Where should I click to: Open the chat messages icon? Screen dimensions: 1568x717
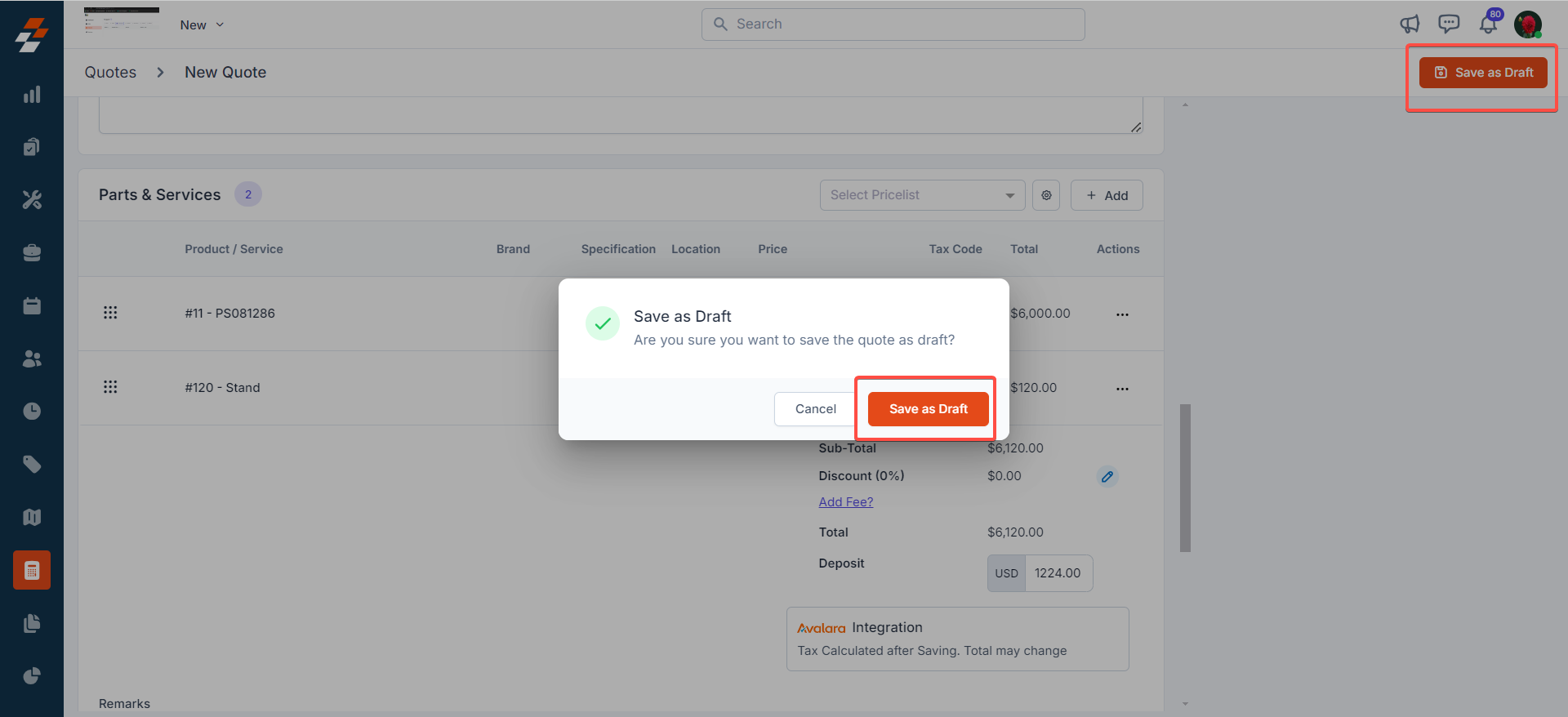pyautogui.click(x=1449, y=24)
